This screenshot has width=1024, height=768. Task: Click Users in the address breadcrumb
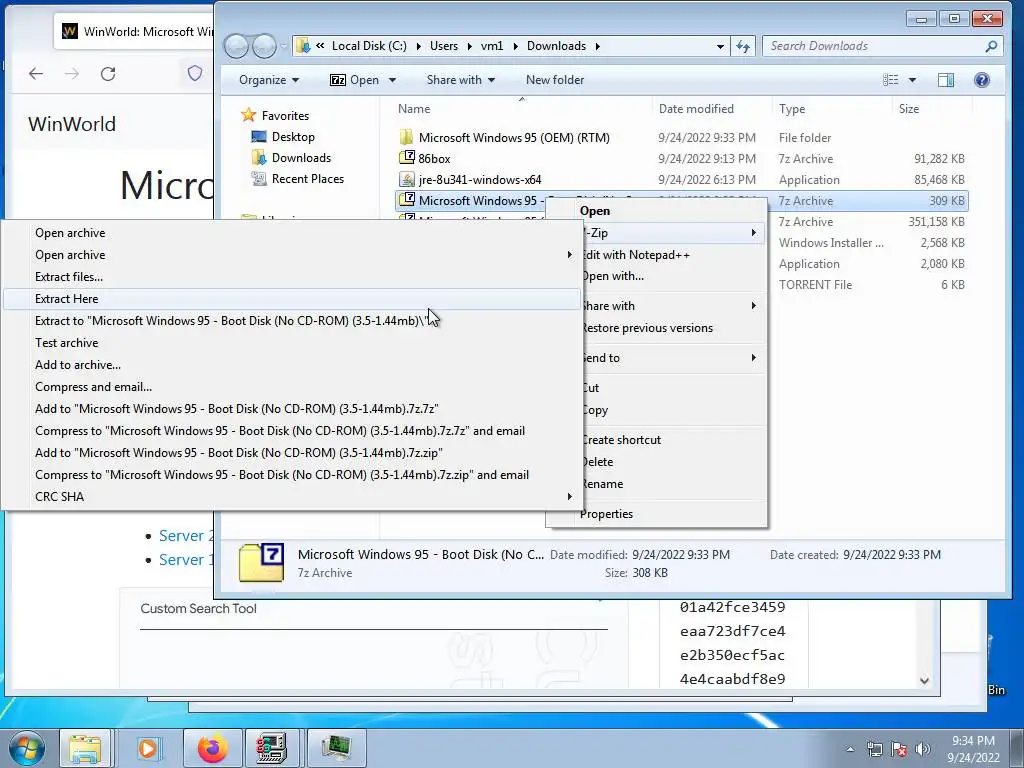point(443,46)
